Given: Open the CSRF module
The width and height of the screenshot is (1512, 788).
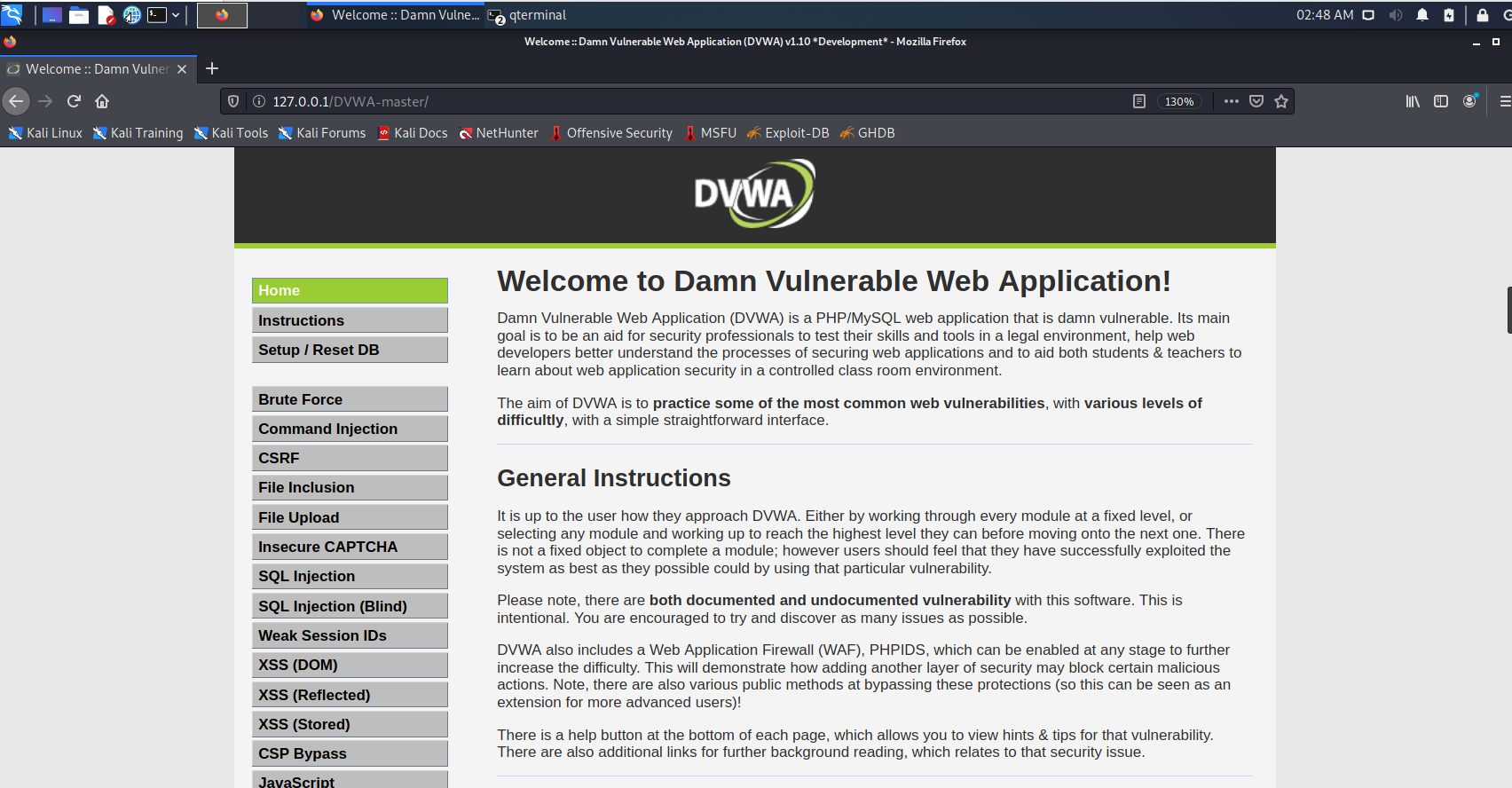Looking at the screenshot, I should coord(350,458).
